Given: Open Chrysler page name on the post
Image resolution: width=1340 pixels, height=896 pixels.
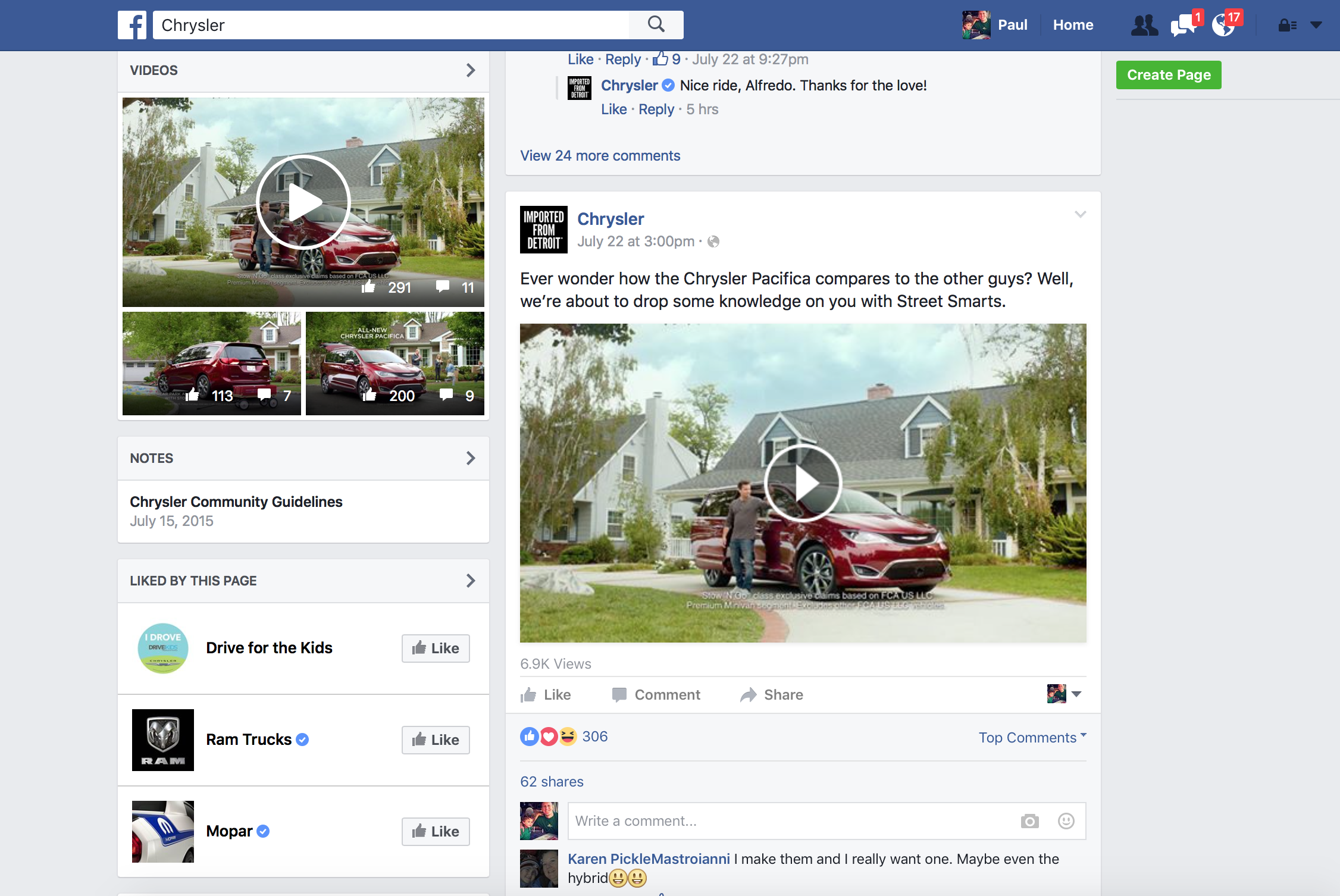Looking at the screenshot, I should click(610, 219).
